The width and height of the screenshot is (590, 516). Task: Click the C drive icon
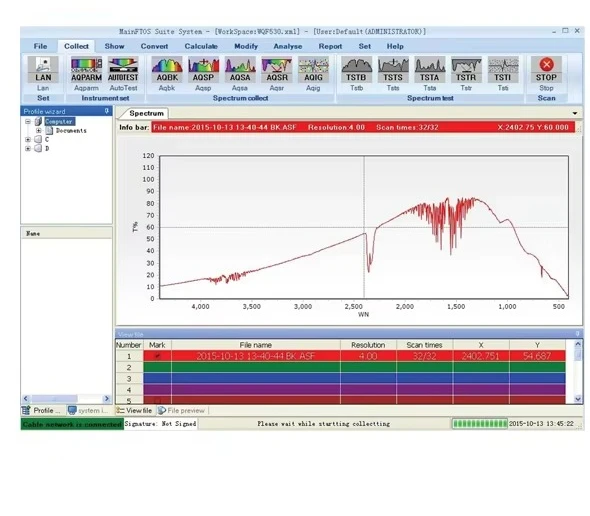[x=38, y=139]
